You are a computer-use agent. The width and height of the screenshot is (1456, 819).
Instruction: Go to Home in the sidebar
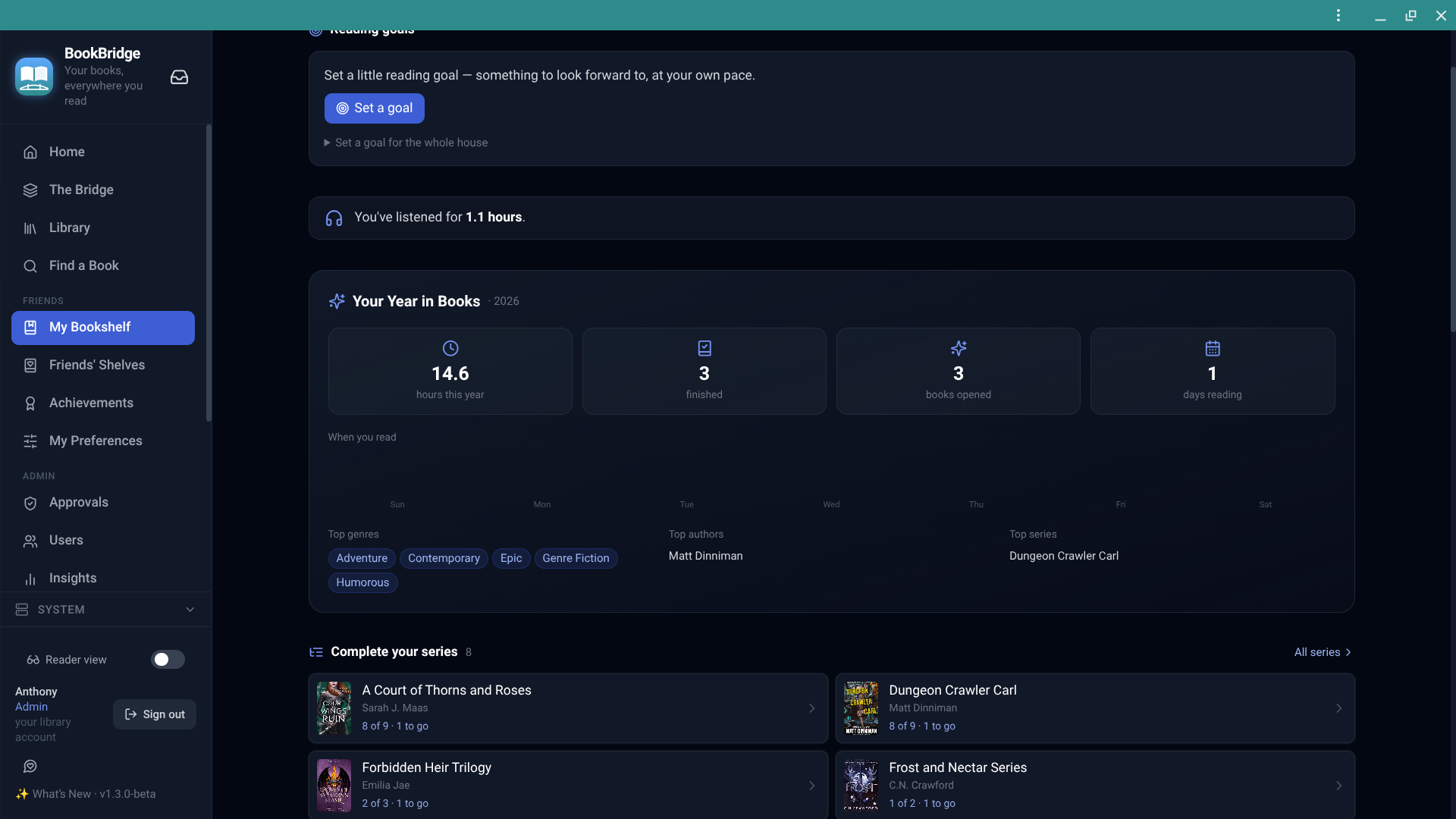(x=103, y=152)
